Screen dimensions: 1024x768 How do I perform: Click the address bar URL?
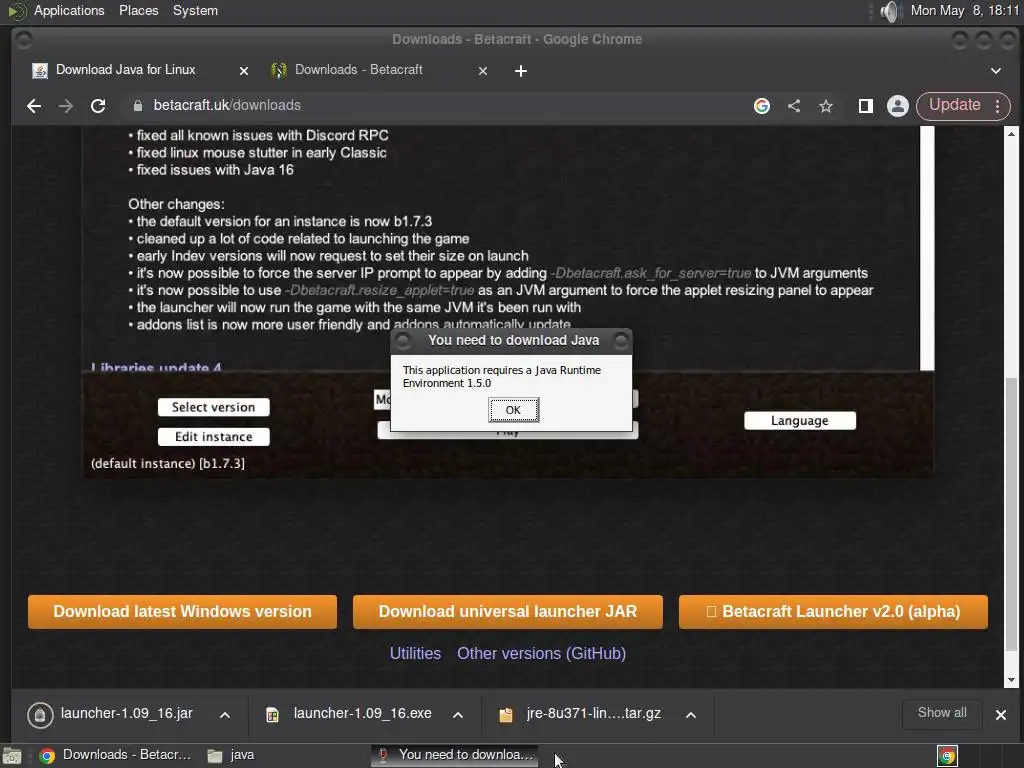(227, 105)
